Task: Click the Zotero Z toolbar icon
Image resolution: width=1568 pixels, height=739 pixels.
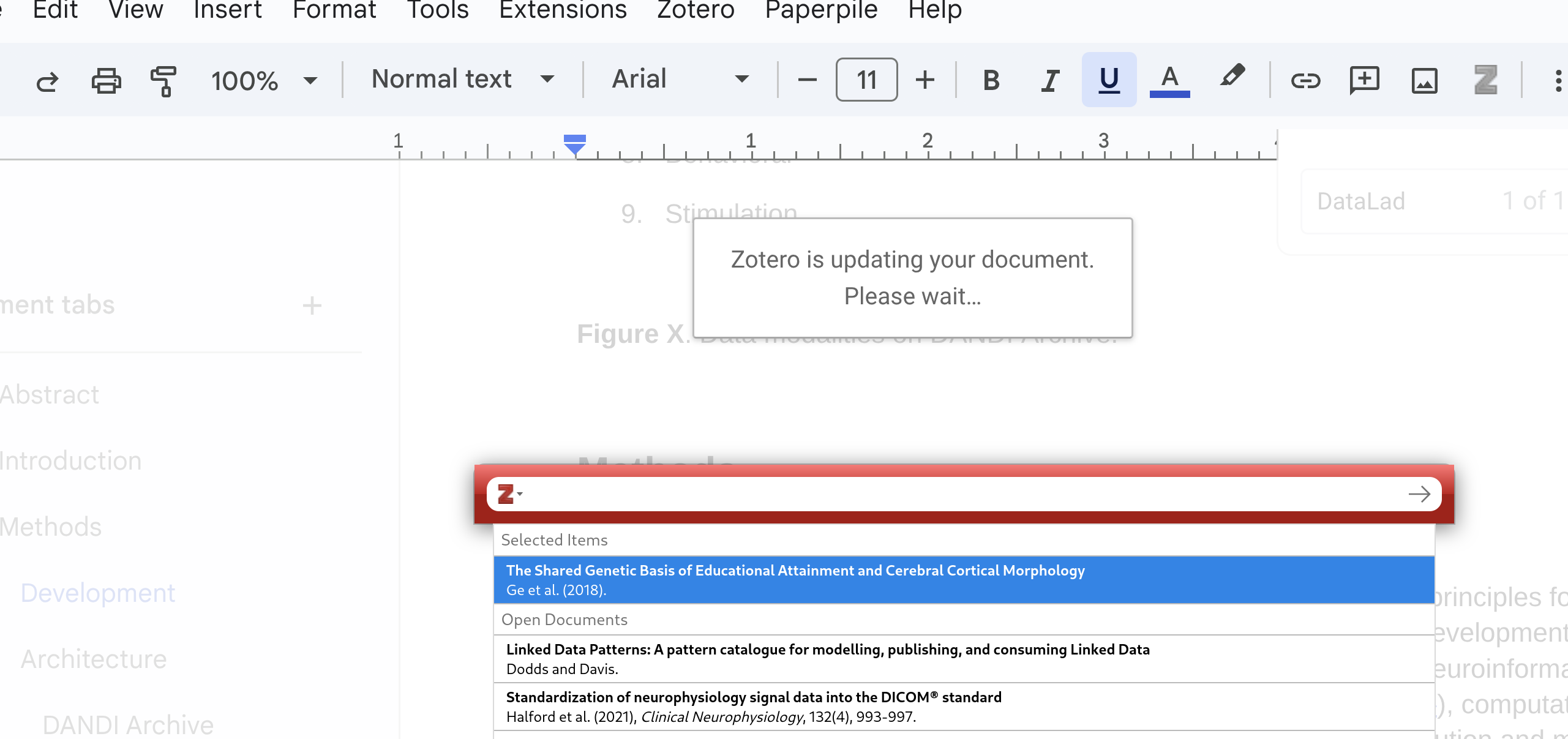Action: click(x=1485, y=80)
